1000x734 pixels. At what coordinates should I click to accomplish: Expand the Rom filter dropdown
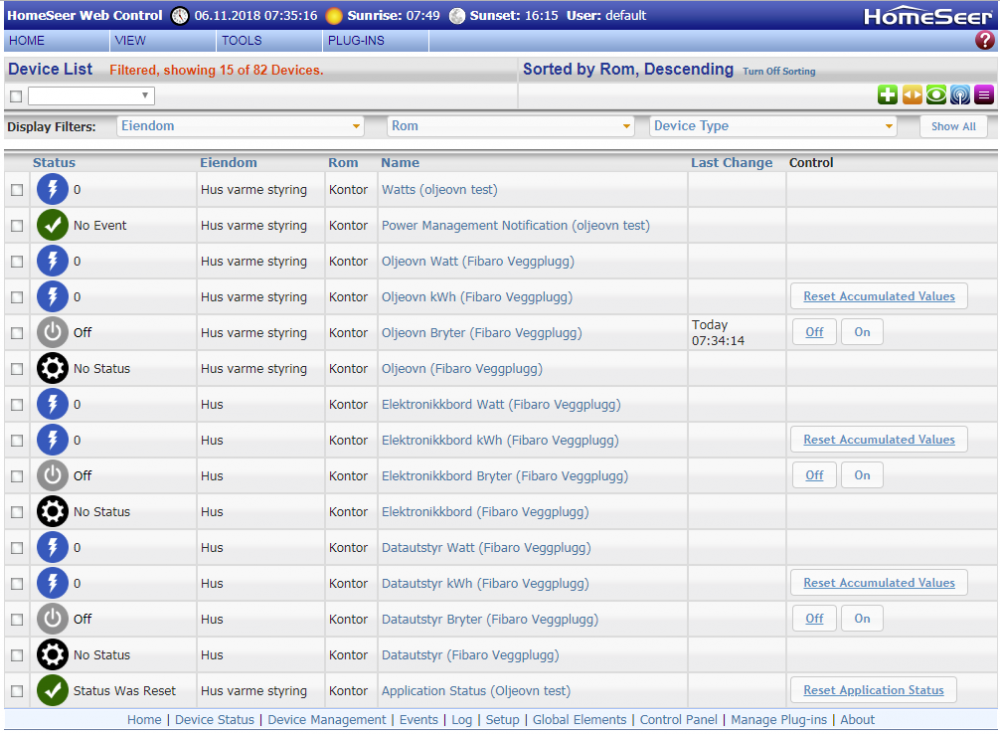click(x=511, y=126)
